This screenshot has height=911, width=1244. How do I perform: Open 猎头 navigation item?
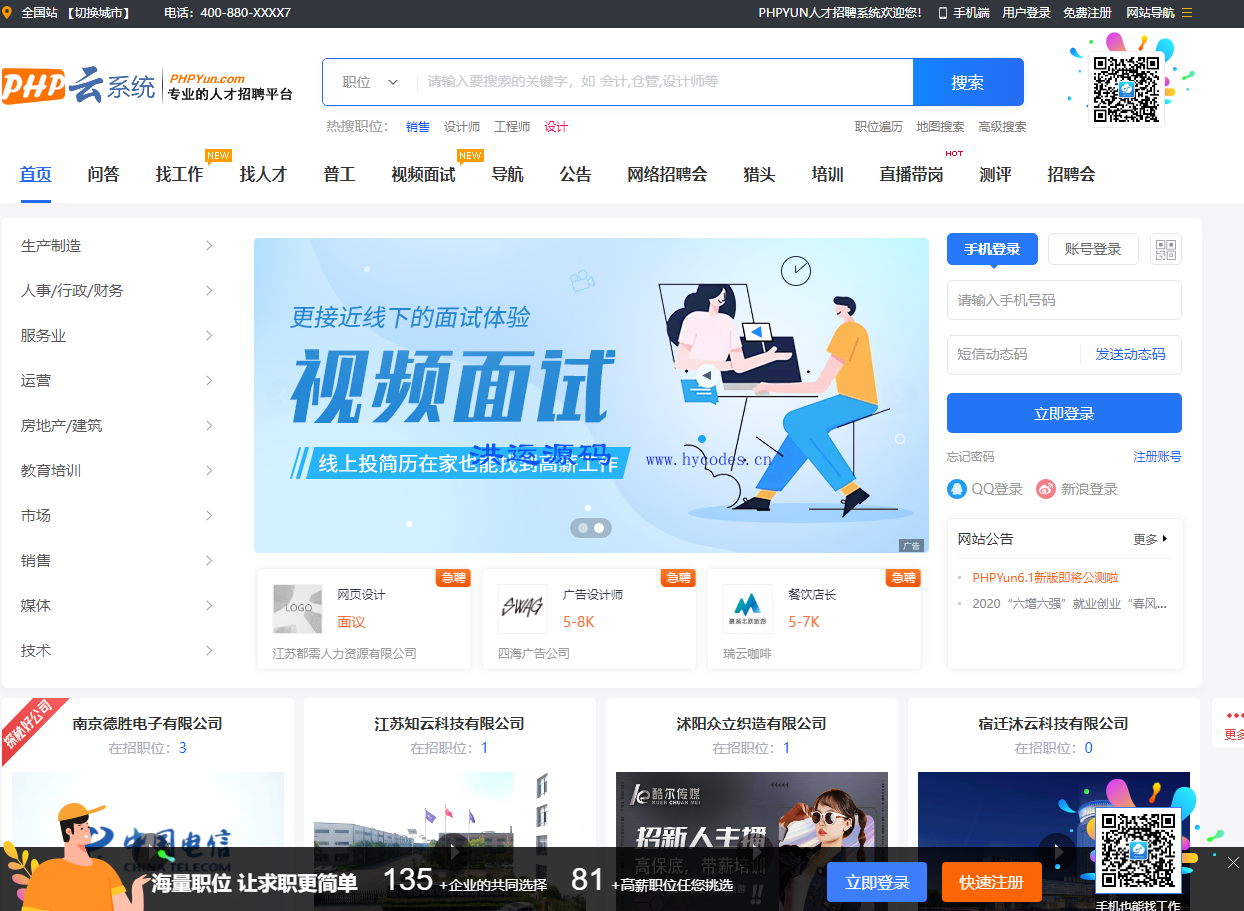click(759, 174)
